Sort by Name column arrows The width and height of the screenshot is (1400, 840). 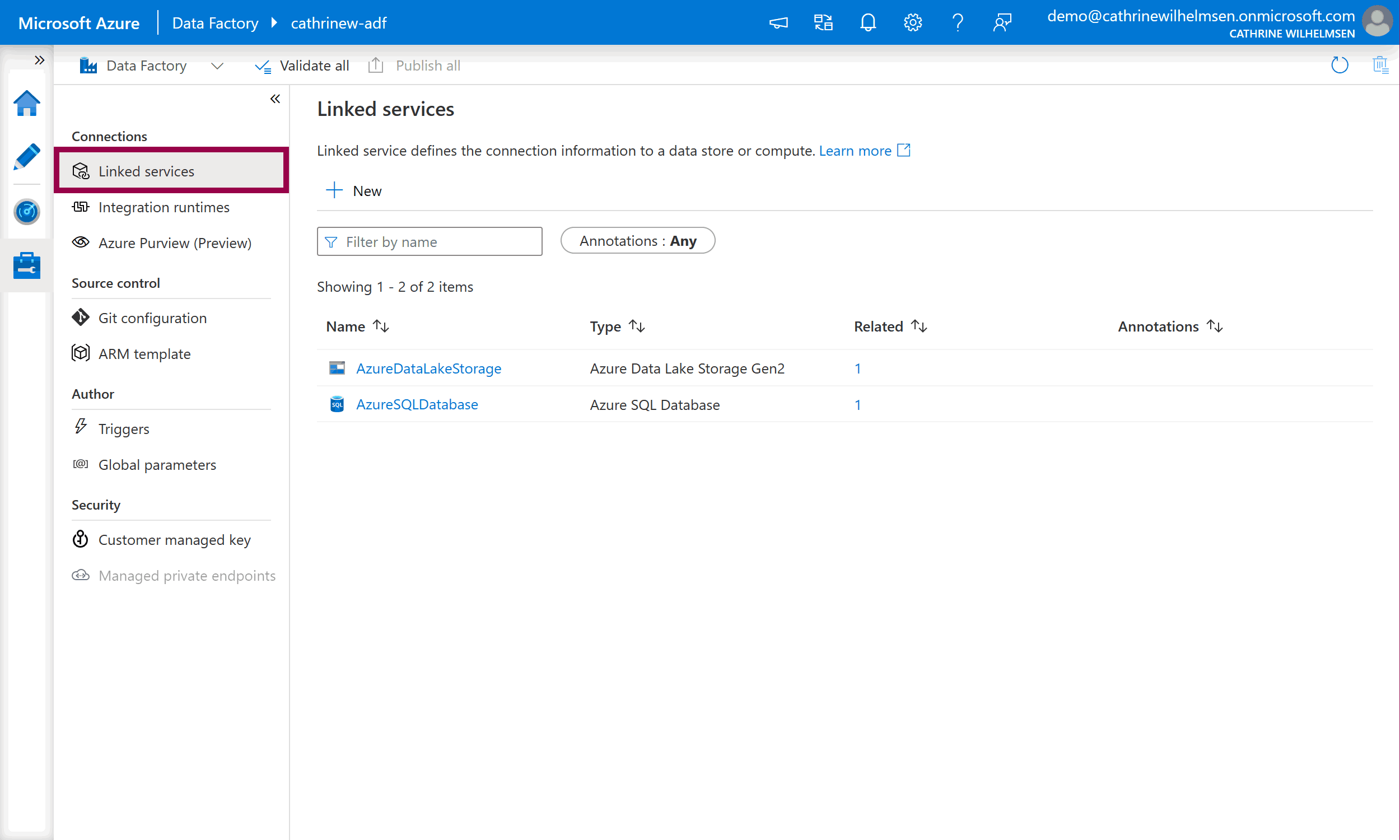[x=381, y=326]
